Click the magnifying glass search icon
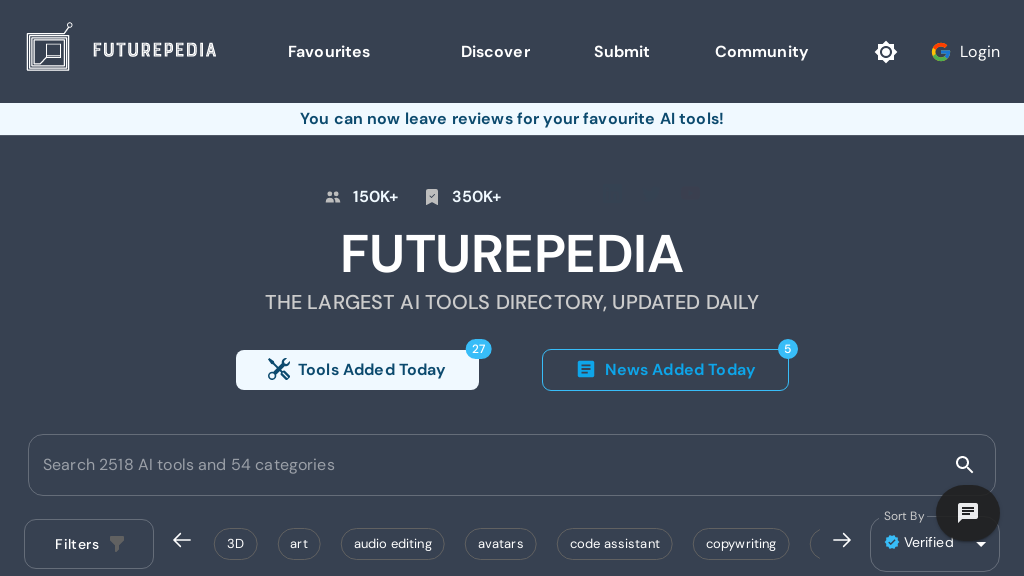The image size is (1024, 576). click(x=964, y=465)
